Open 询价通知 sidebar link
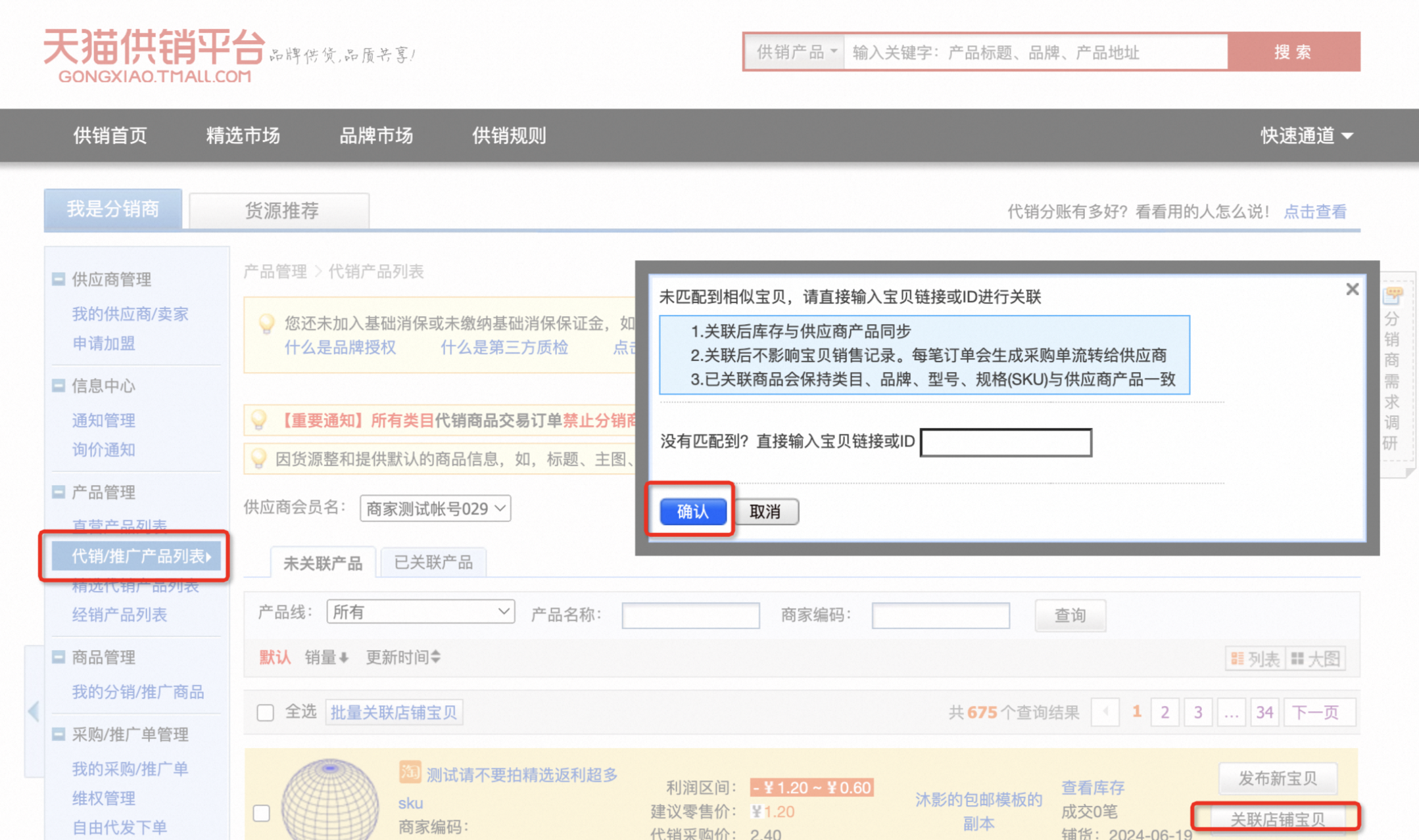This screenshot has height=840, width=1419. pos(103,450)
